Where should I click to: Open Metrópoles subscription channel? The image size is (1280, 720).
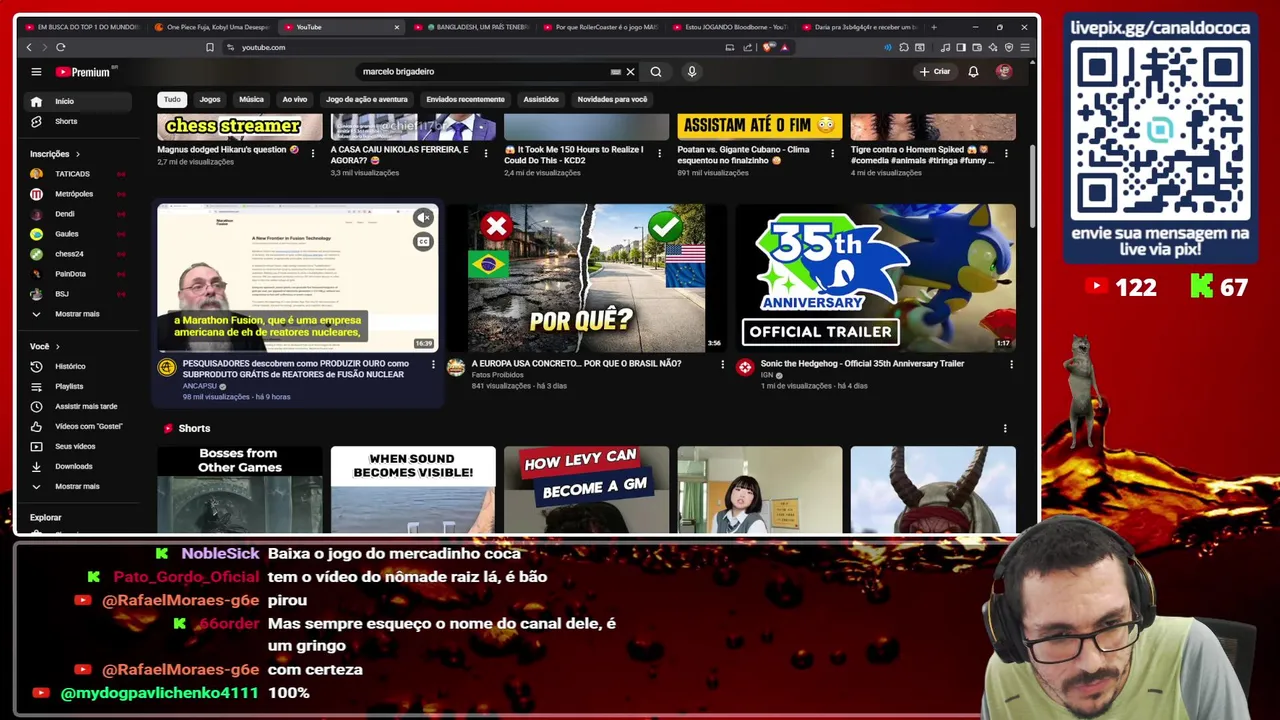78,194
